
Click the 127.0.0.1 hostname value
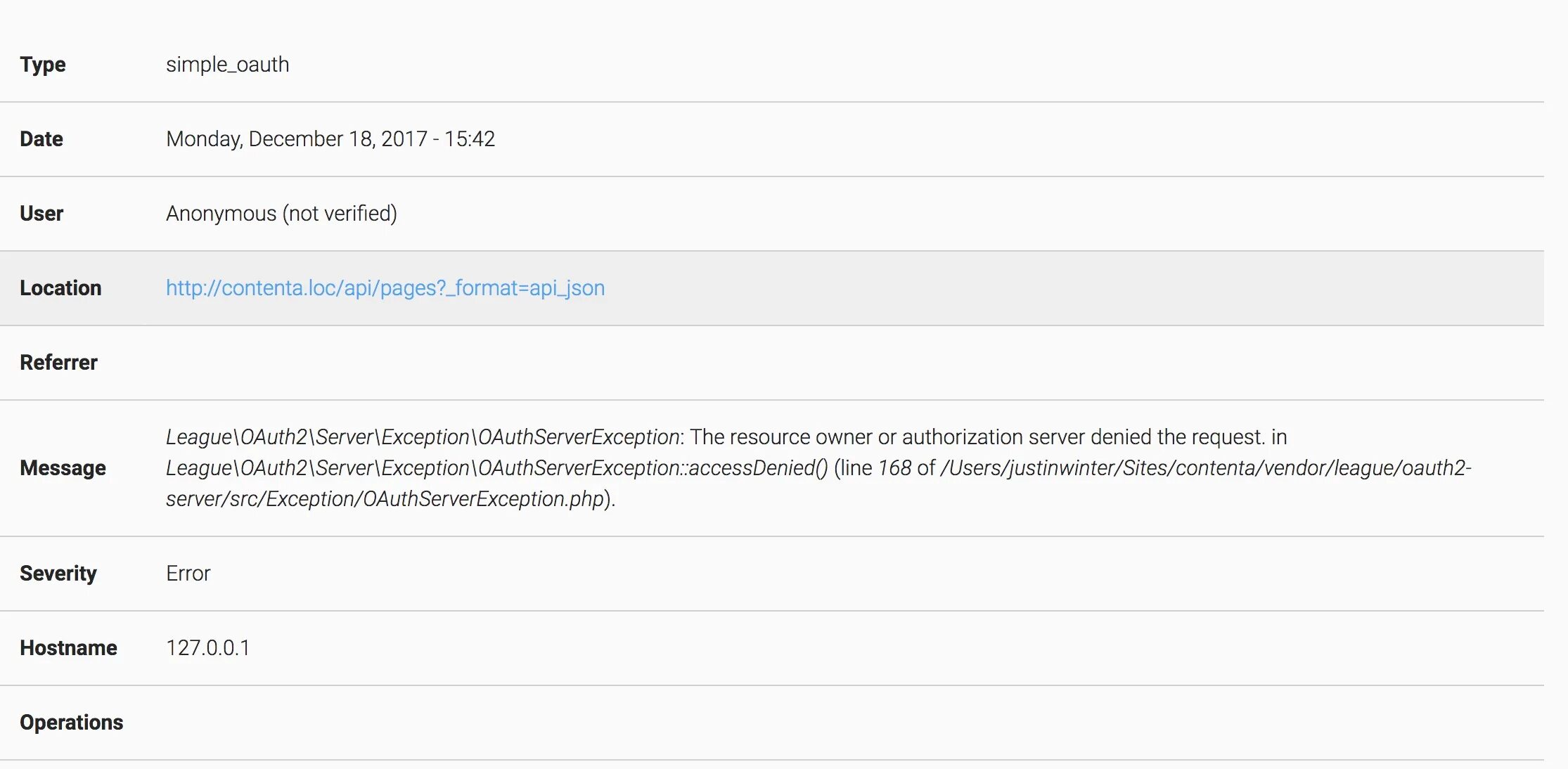[207, 648]
